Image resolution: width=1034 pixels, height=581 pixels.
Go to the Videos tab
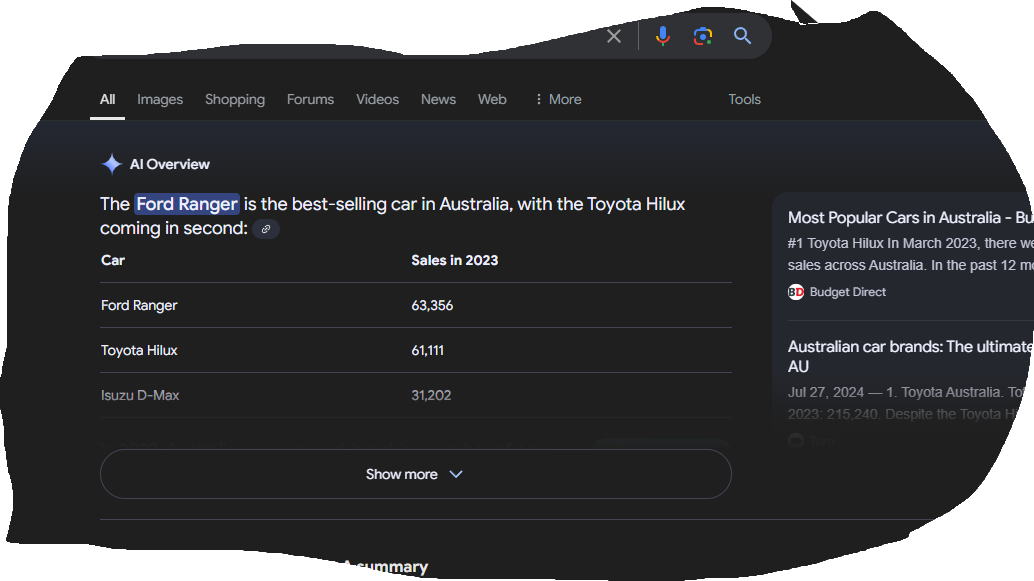point(377,99)
